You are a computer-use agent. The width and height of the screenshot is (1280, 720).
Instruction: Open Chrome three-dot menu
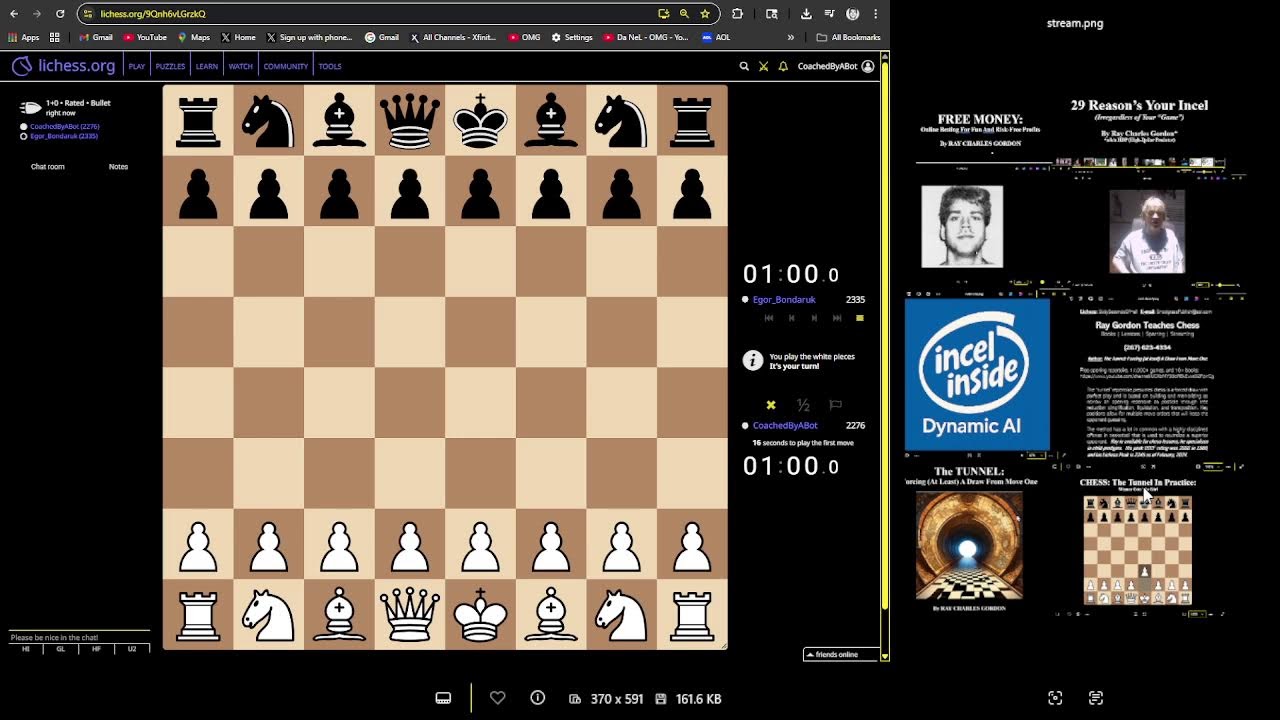pos(875,14)
